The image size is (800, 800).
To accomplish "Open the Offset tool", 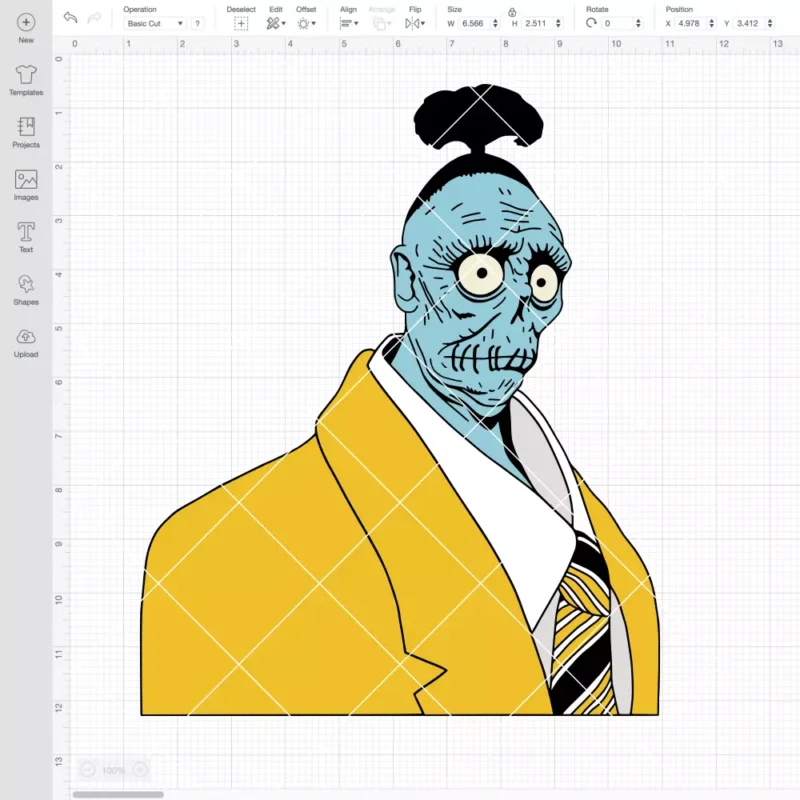I will [x=306, y=23].
